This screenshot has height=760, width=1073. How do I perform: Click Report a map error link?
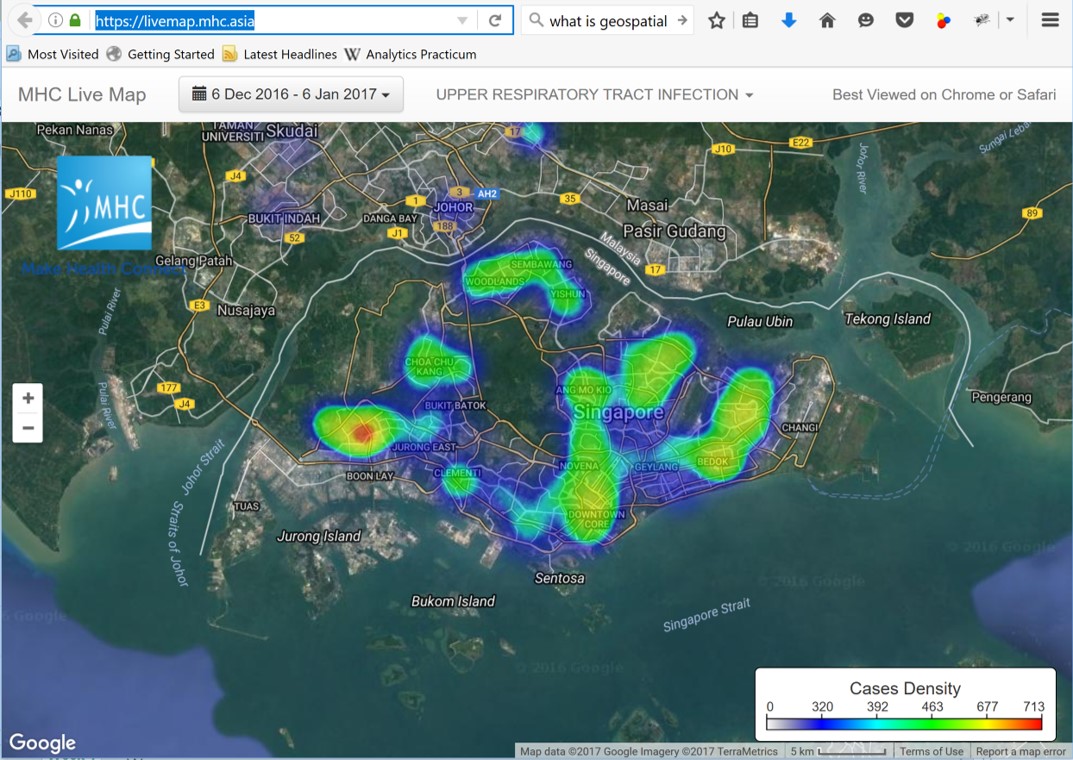click(1020, 751)
